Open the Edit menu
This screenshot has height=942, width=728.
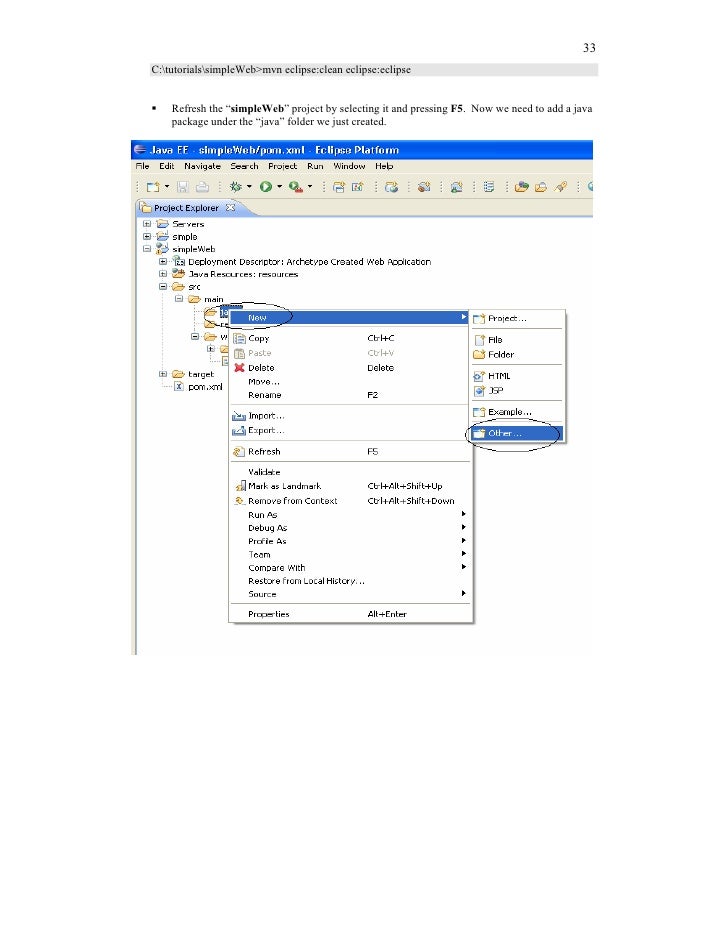click(166, 166)
